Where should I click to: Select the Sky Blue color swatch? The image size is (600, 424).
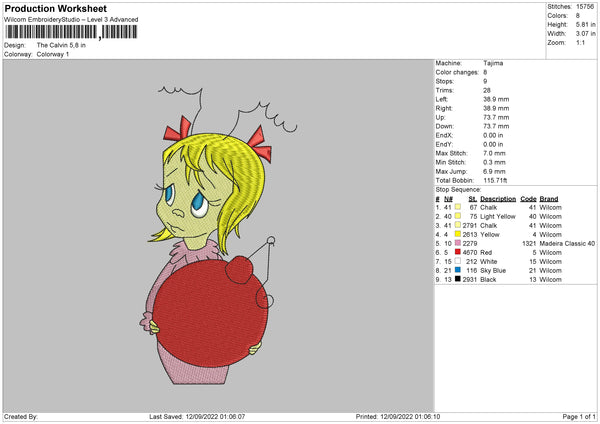pyautogui.click(x=458, y=270)
